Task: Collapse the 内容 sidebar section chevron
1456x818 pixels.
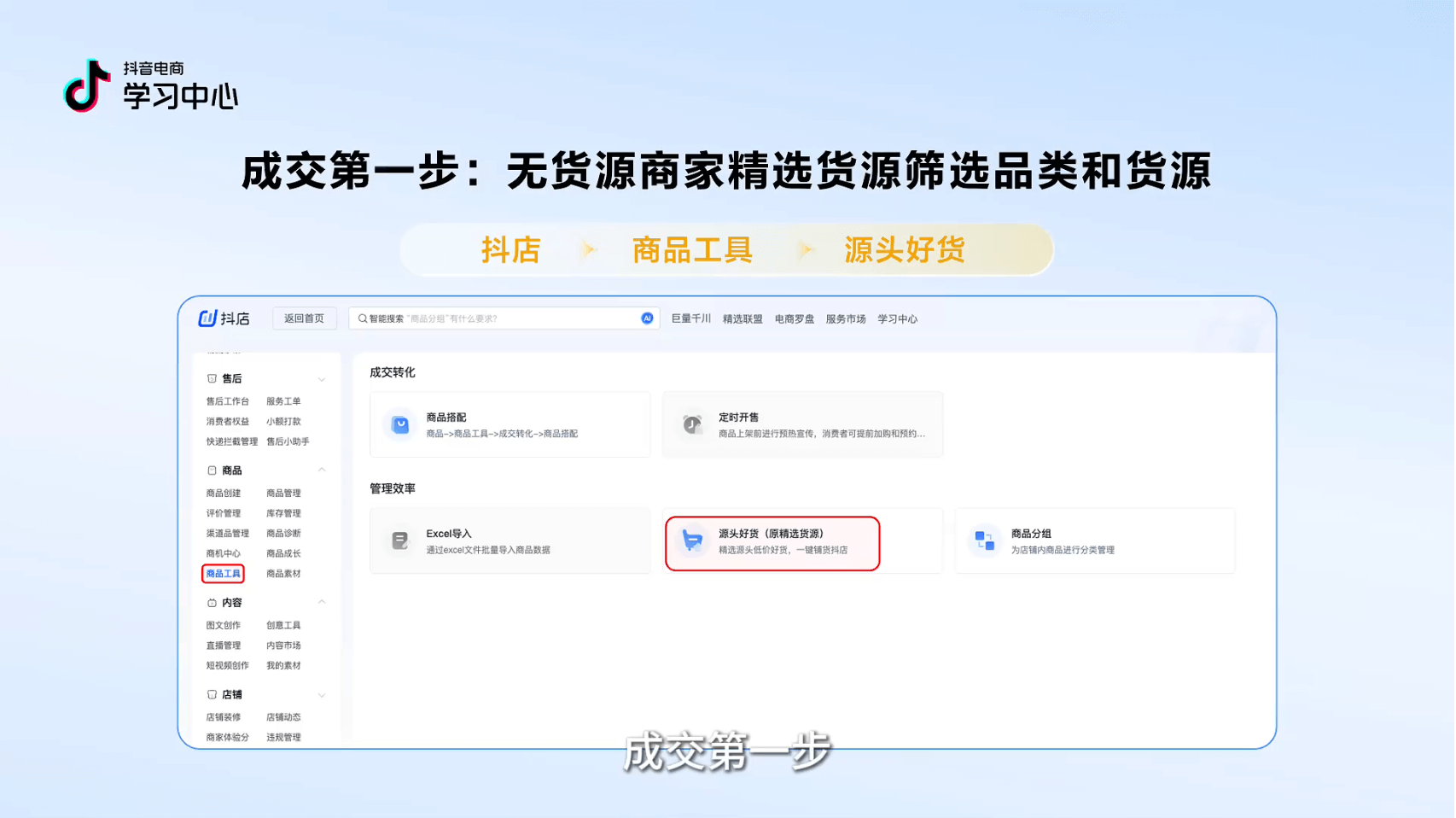Action: (x=322, y=602)
